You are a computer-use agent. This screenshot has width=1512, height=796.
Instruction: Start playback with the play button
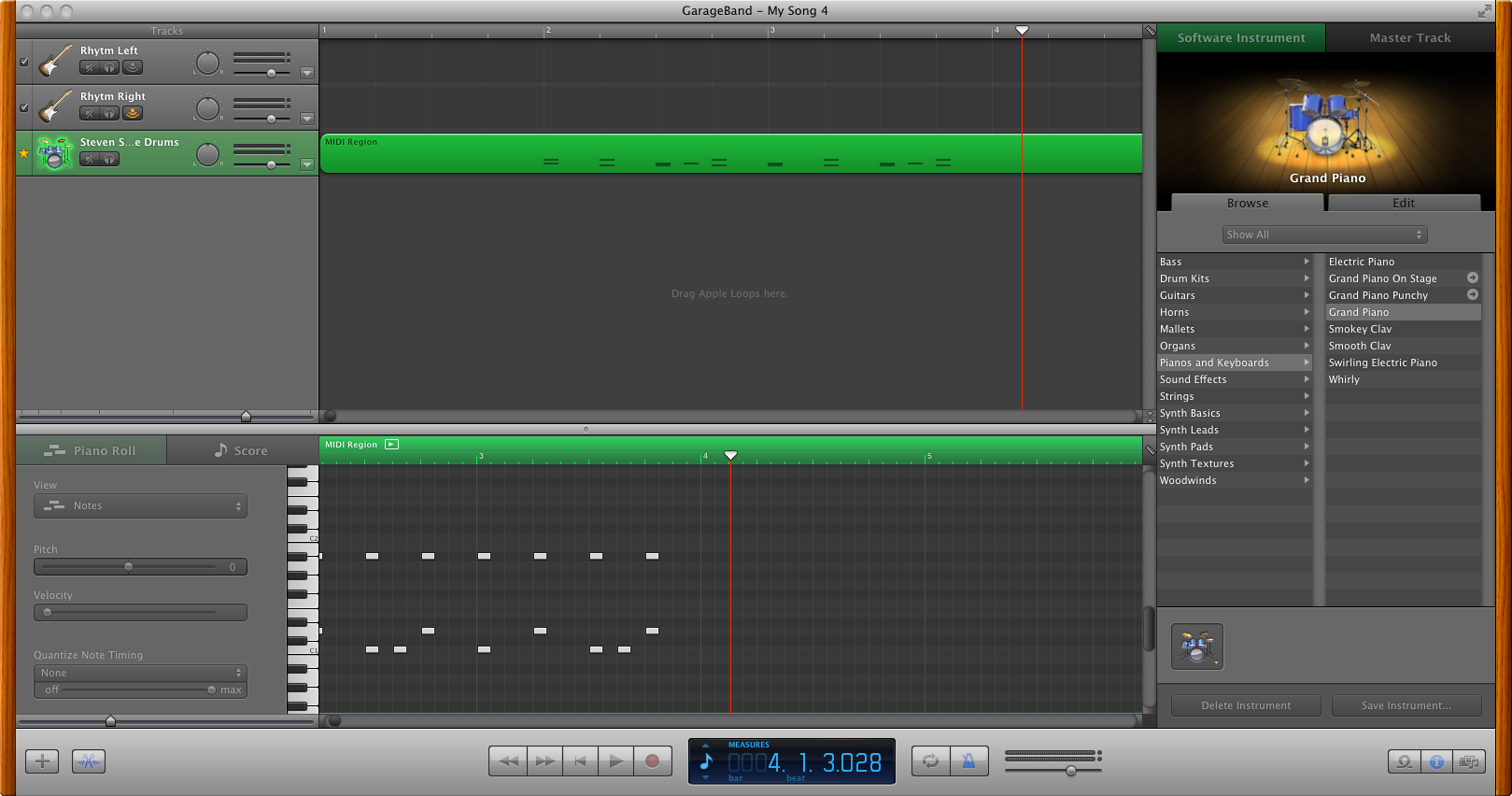point(615,760)
